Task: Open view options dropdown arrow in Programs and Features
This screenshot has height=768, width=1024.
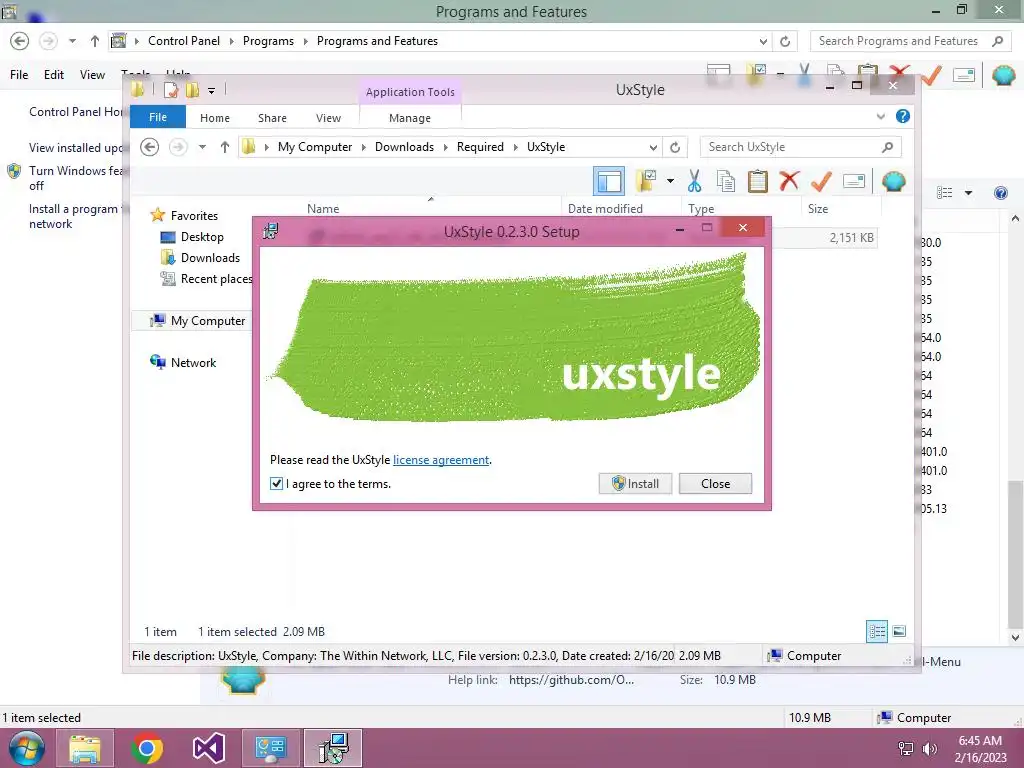Action: coord(968,193)
